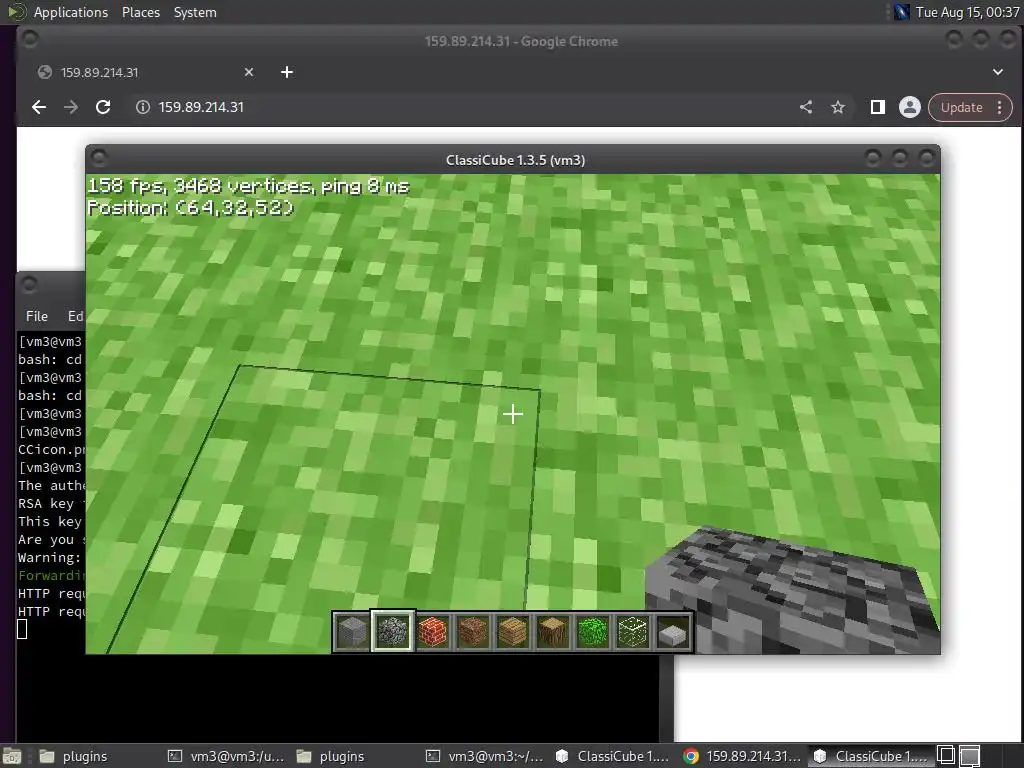The width and height of the screenshot is (1024, 768).
Task: Switch to active ClassiCube taskbar item
Action: (x=871, y=756)
